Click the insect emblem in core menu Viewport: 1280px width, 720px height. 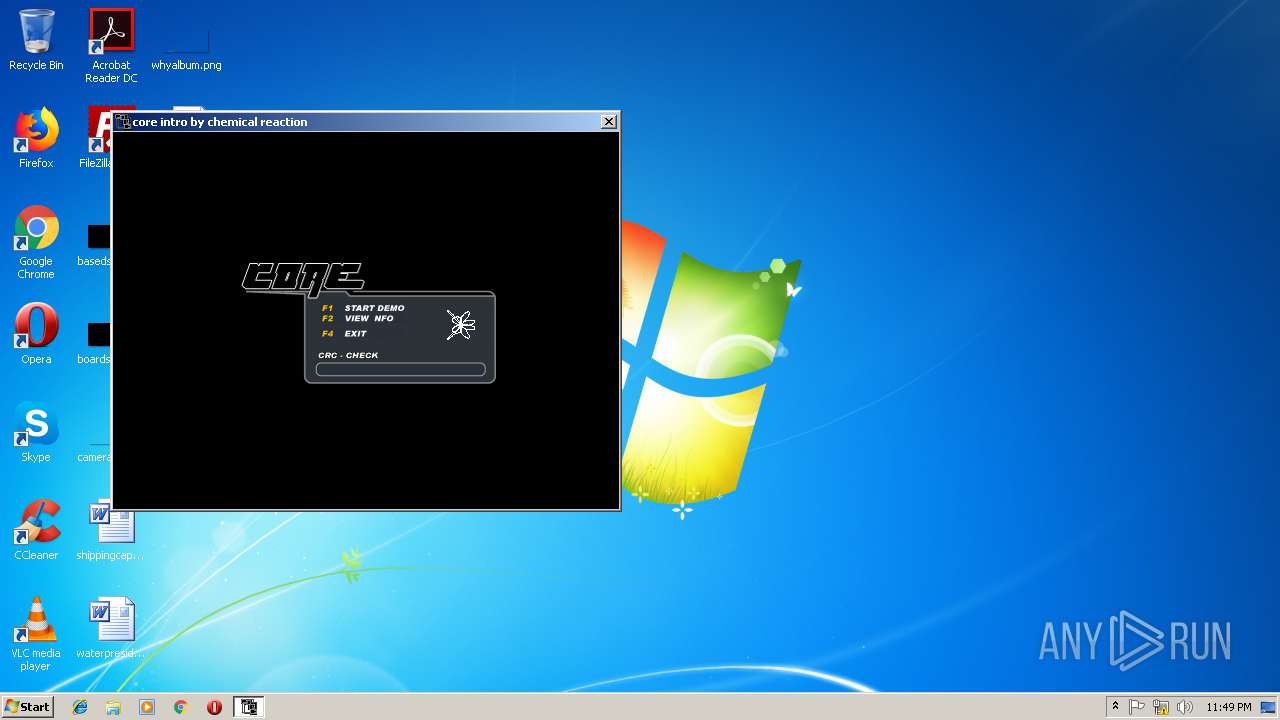point(460,324)
